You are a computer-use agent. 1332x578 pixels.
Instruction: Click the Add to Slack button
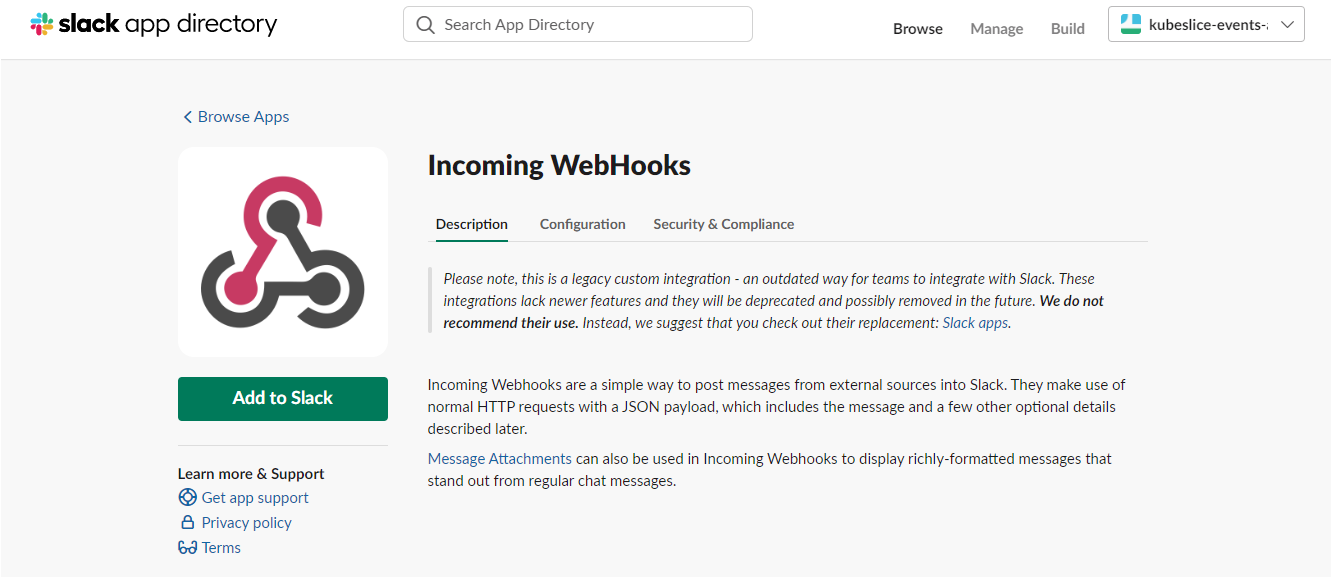tap(283, 399)
